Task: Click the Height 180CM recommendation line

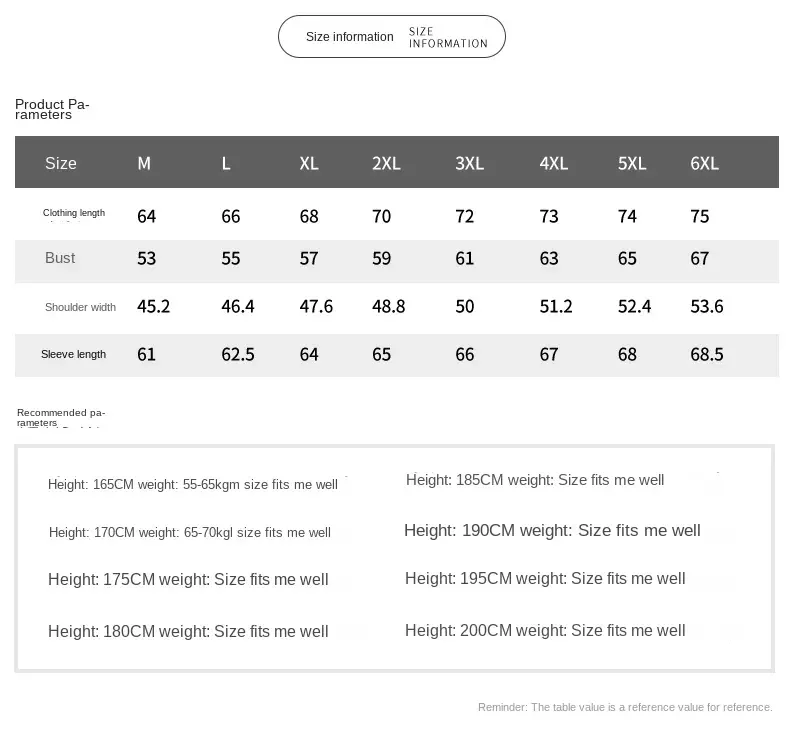Action: (x=188, y=631)
